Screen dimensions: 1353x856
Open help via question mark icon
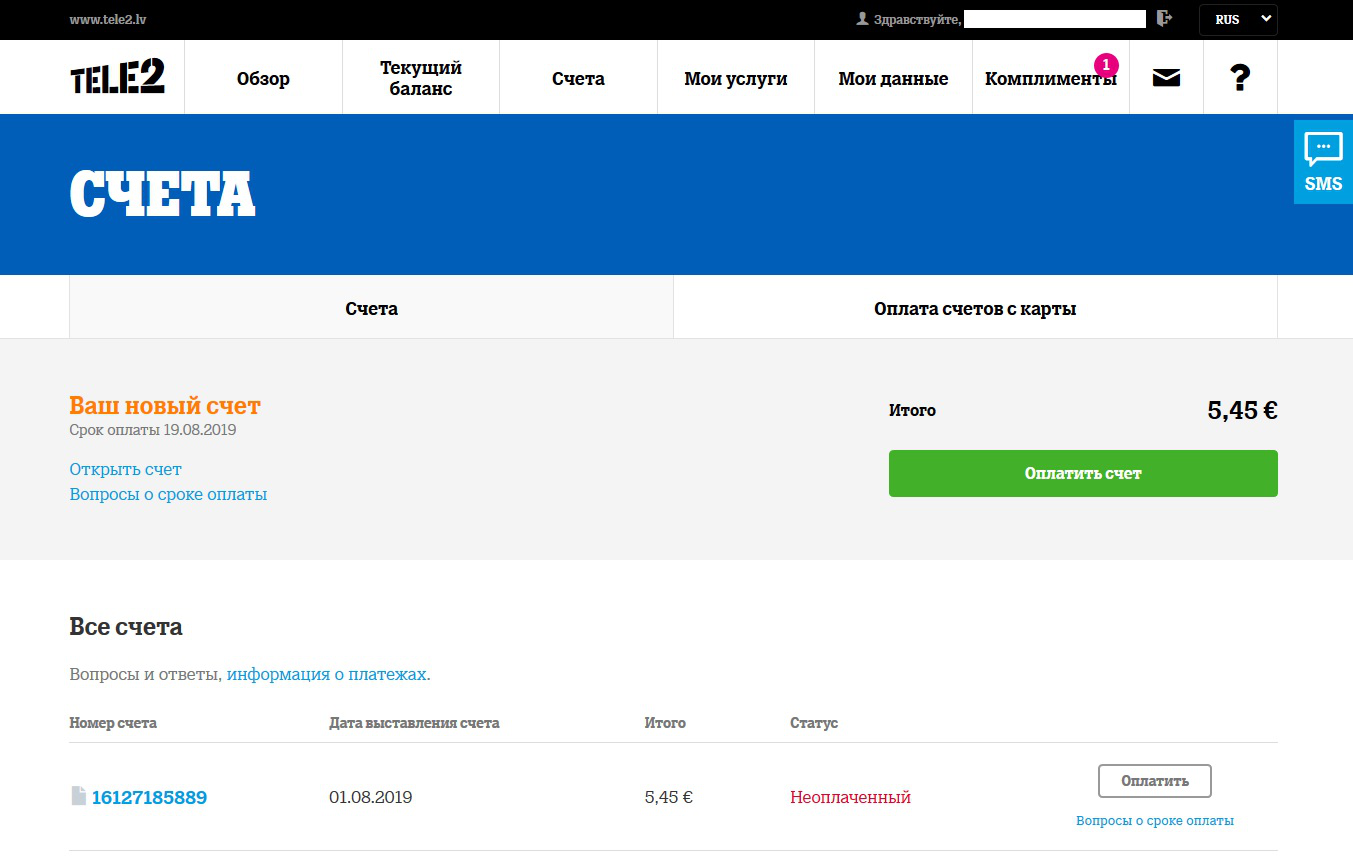1240,78
